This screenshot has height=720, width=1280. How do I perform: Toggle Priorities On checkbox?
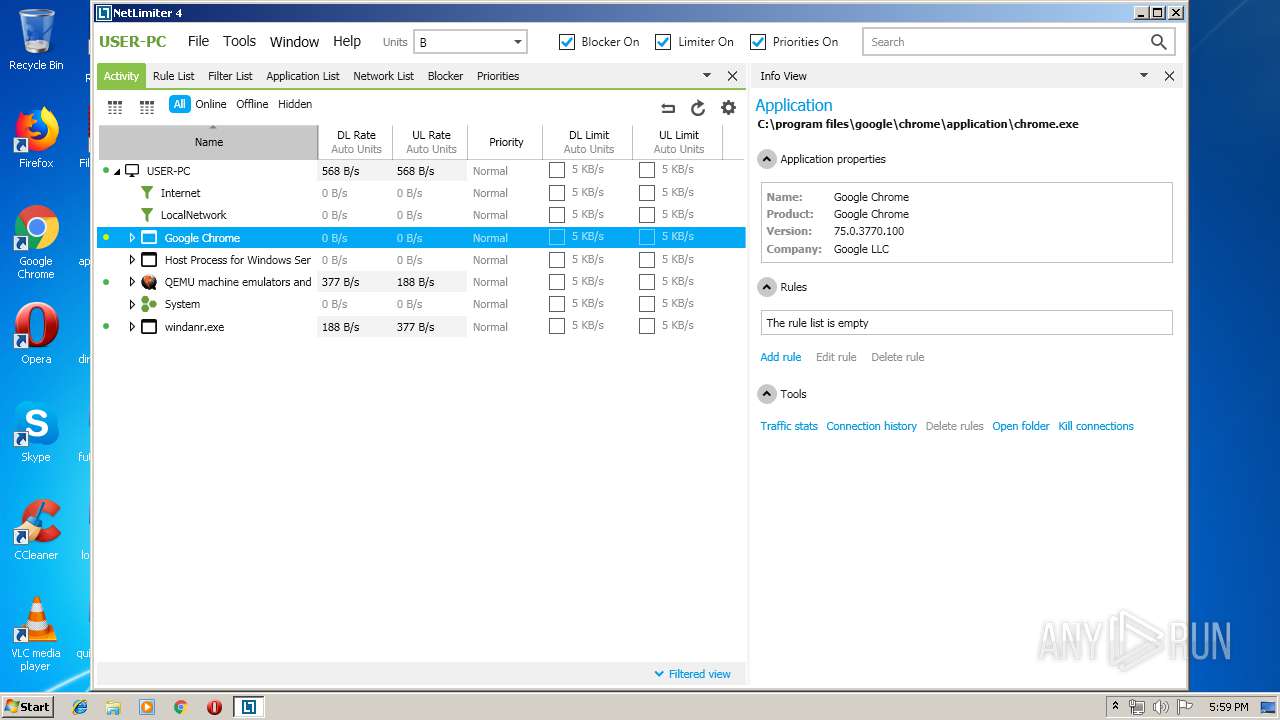(x=758, y=42)
